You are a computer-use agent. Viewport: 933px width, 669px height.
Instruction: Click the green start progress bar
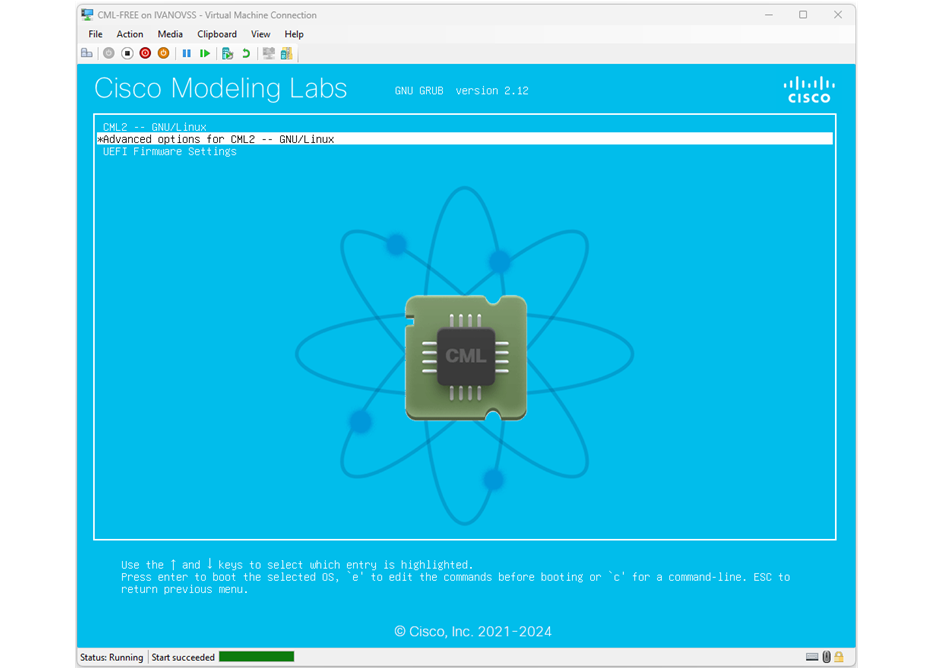[x=256, y=657]
